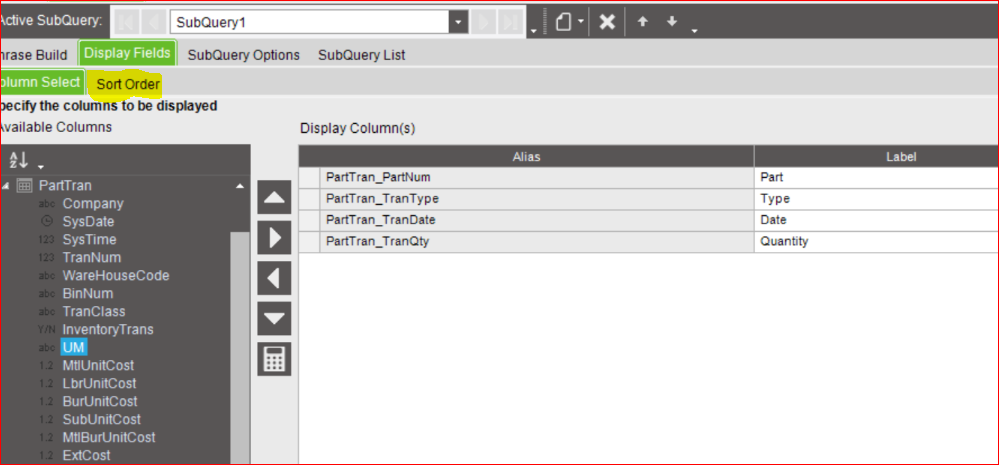Select the BinNum column
This screenshot has width=999, height=465.
click(x=88, y=294)
